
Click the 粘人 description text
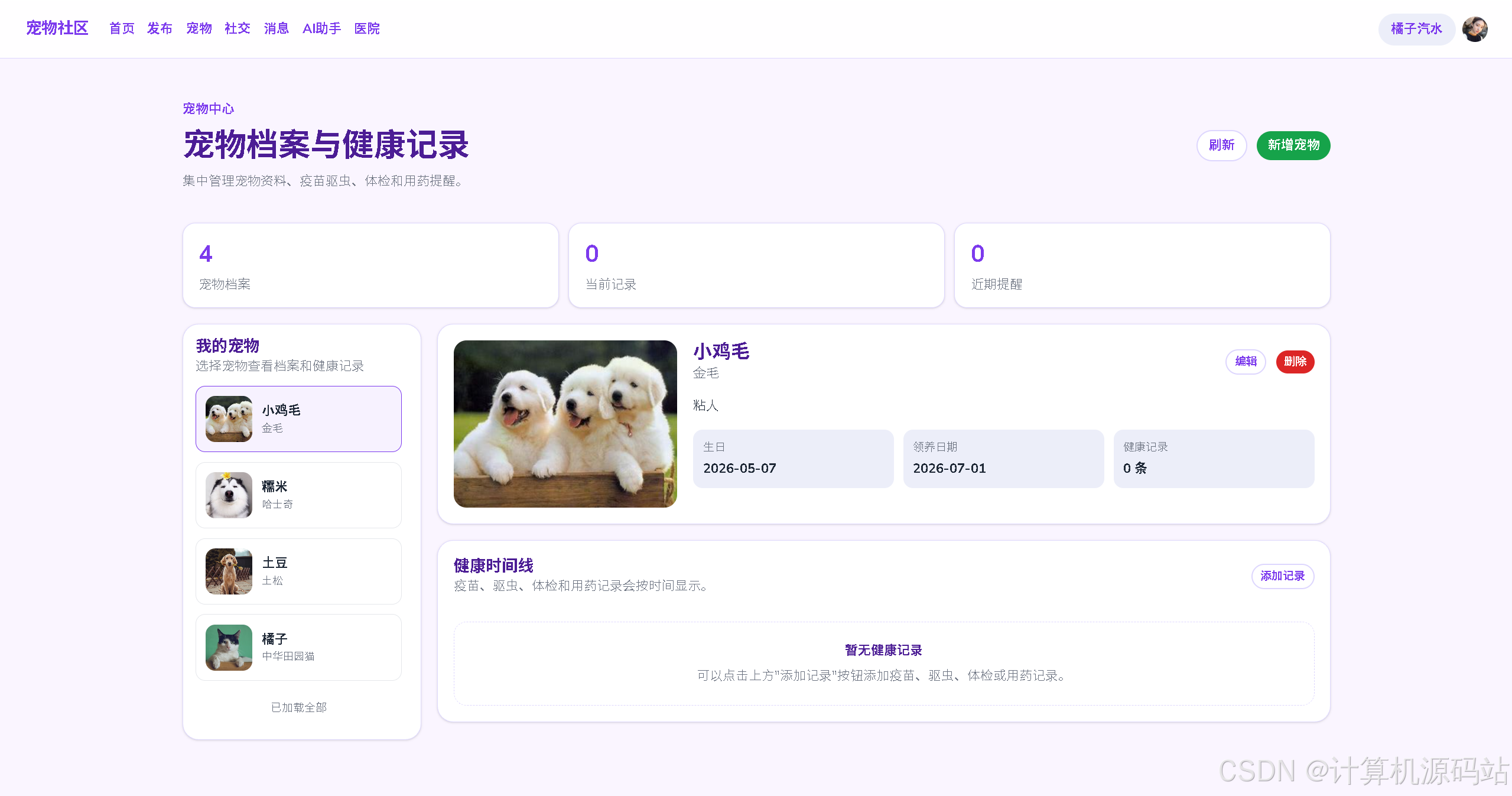coord(705,405)
